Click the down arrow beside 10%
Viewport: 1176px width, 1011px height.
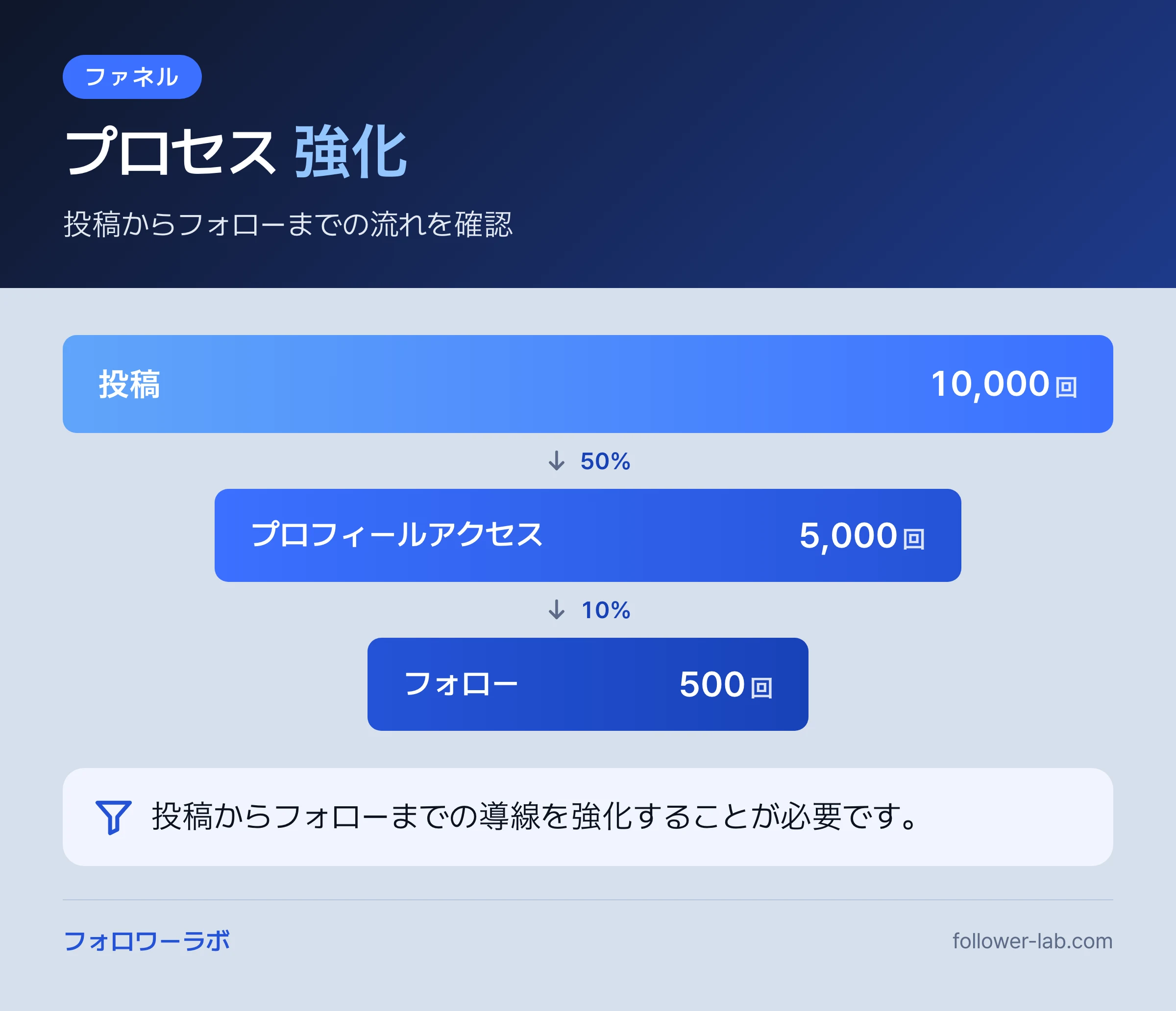[x=556, y=610]
